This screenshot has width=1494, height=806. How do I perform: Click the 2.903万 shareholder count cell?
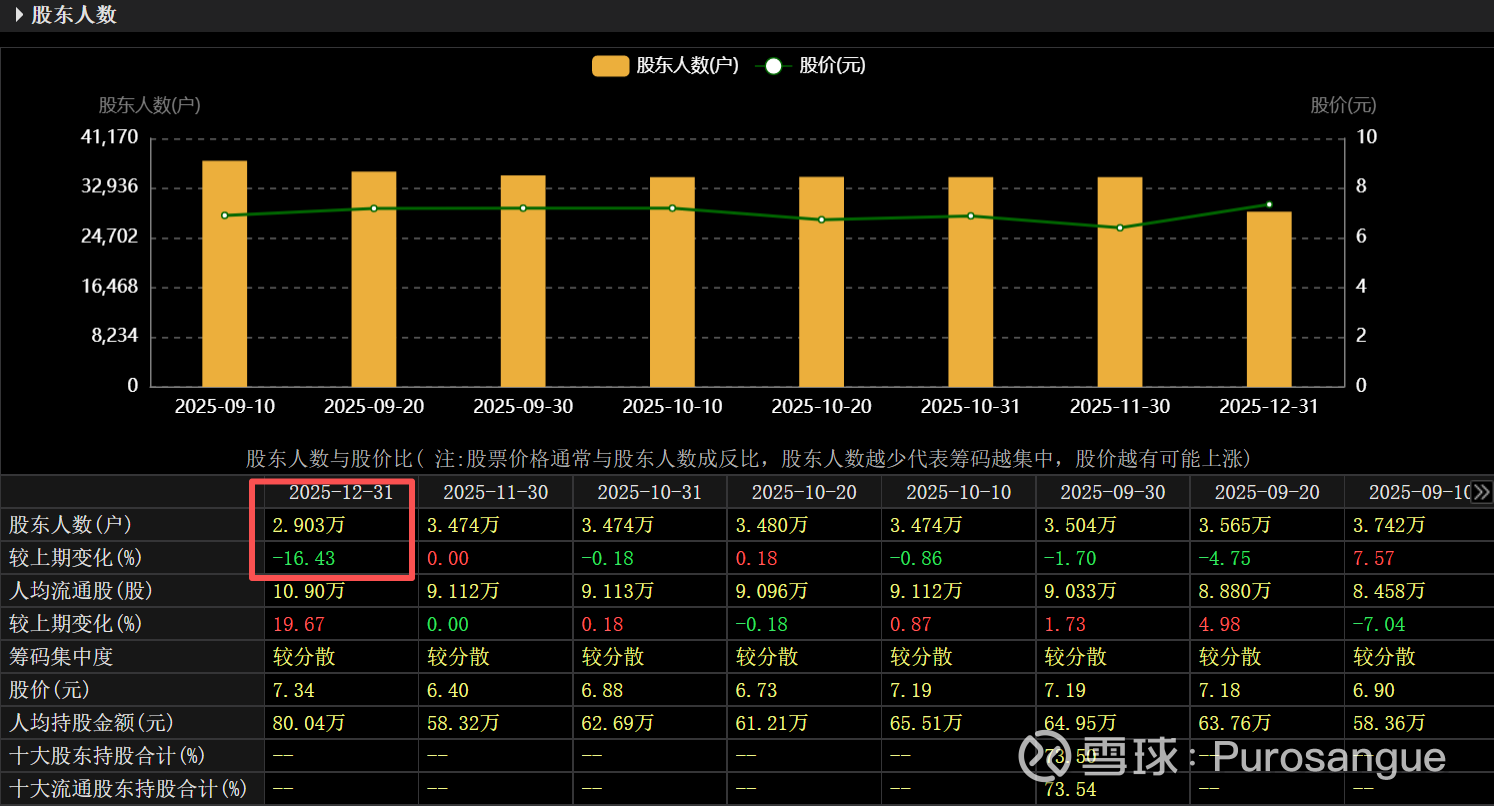click(309, 525)
